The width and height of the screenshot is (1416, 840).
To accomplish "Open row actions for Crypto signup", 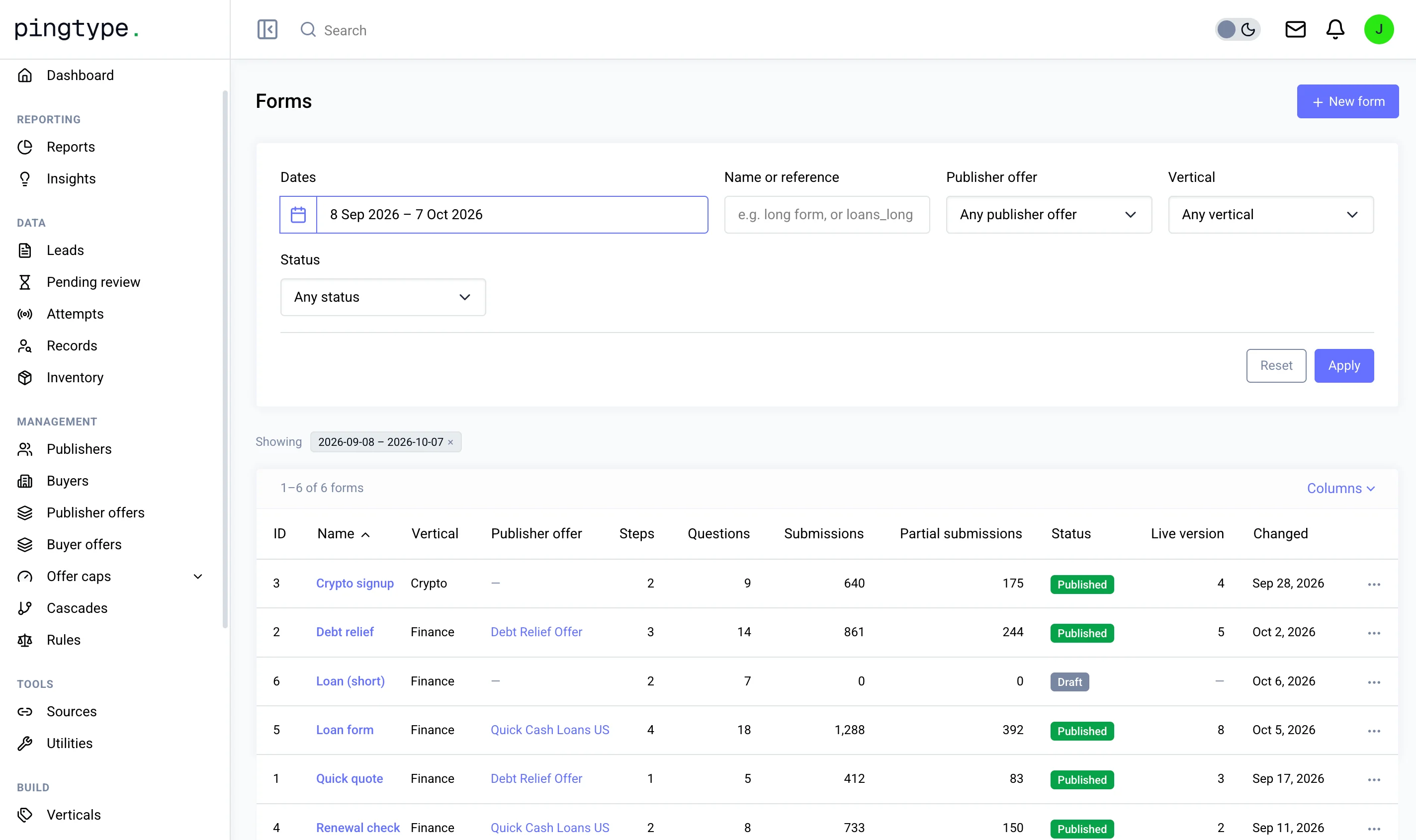I will point(1374,584).
